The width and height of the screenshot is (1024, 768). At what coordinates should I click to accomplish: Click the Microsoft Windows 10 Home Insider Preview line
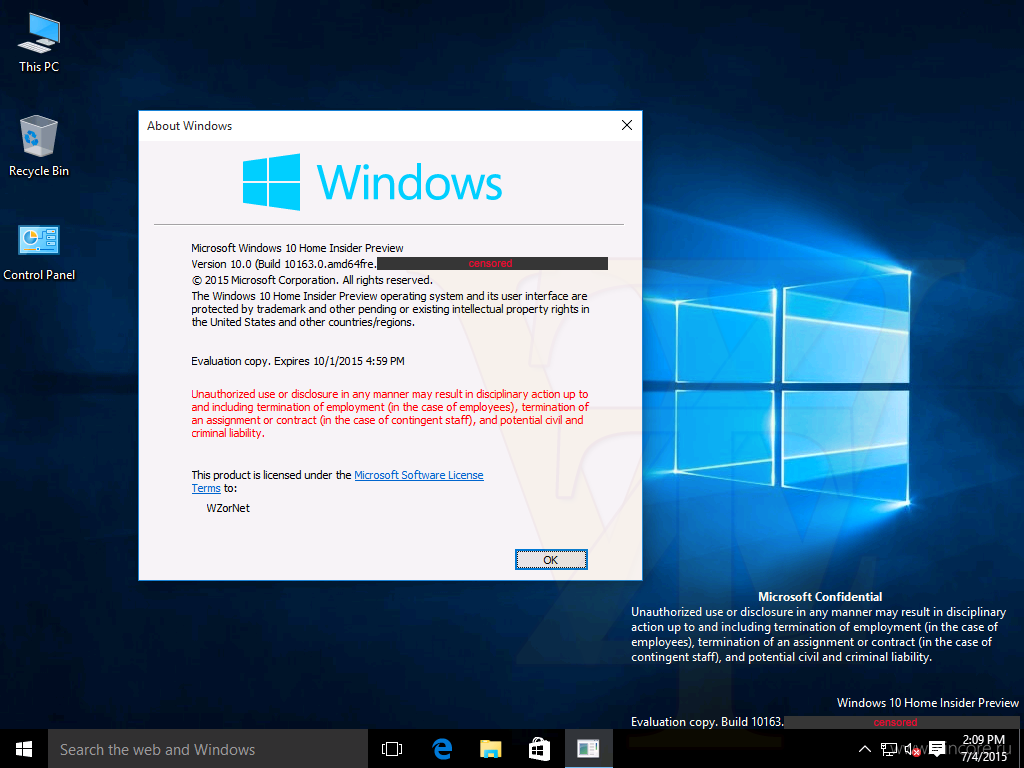point(297,248)
